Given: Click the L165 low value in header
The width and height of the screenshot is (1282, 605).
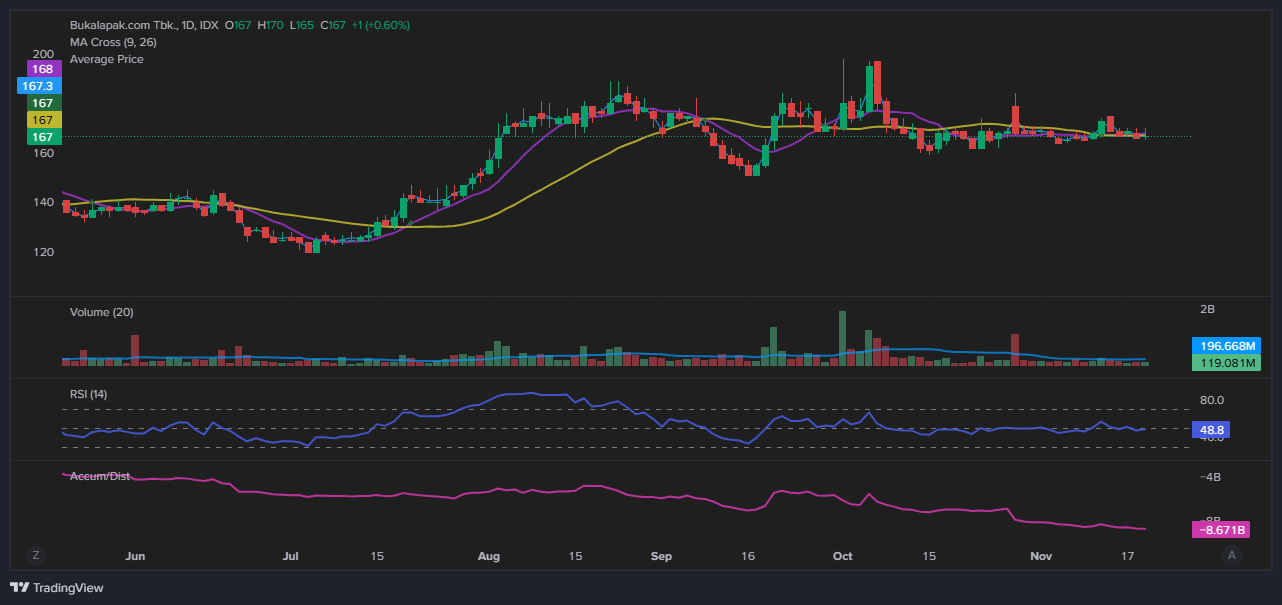Looking at the screenshot, I should (x=302, y=25).
